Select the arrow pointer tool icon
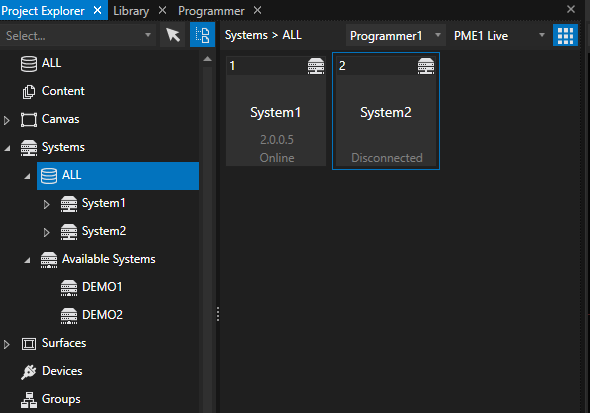The image size is (590, 413). (x=173, y=35)
